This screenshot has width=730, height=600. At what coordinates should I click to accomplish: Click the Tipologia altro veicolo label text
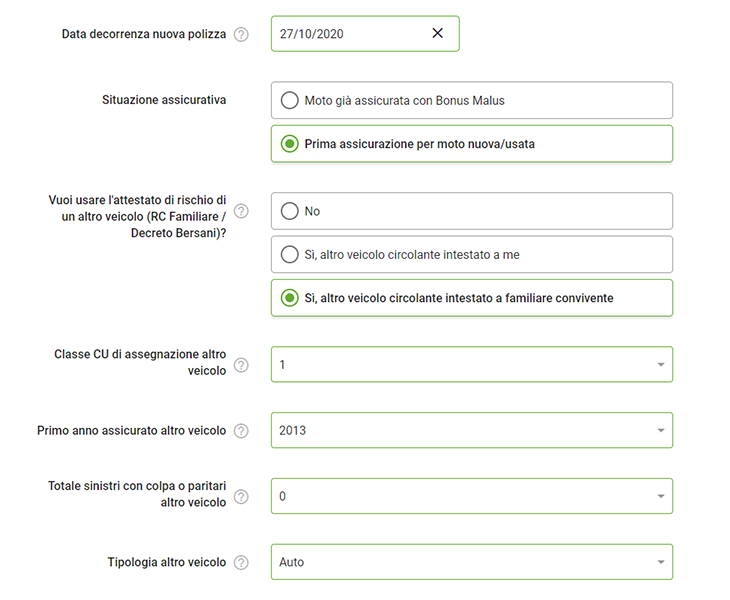point(166,562)
